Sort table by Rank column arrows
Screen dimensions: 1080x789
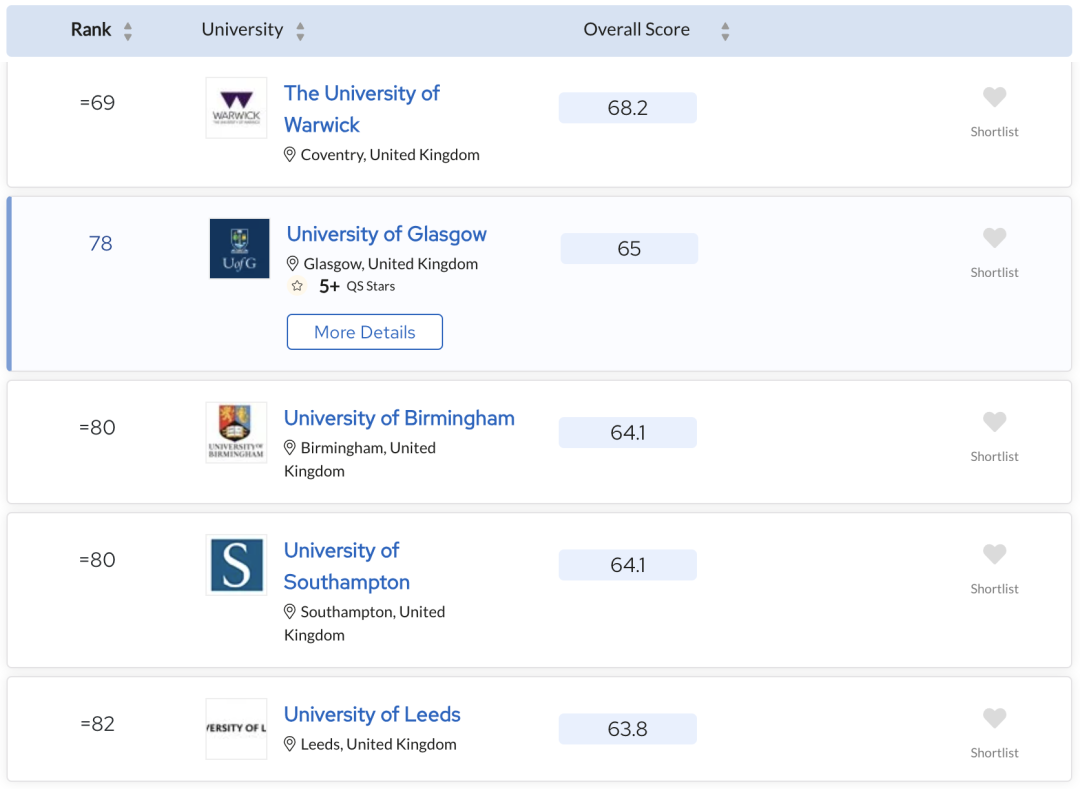(x=128, y=31)
